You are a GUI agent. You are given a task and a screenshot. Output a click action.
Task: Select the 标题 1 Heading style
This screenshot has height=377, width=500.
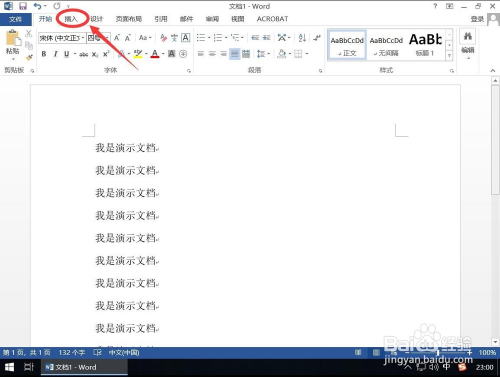[x=425, y=45]
